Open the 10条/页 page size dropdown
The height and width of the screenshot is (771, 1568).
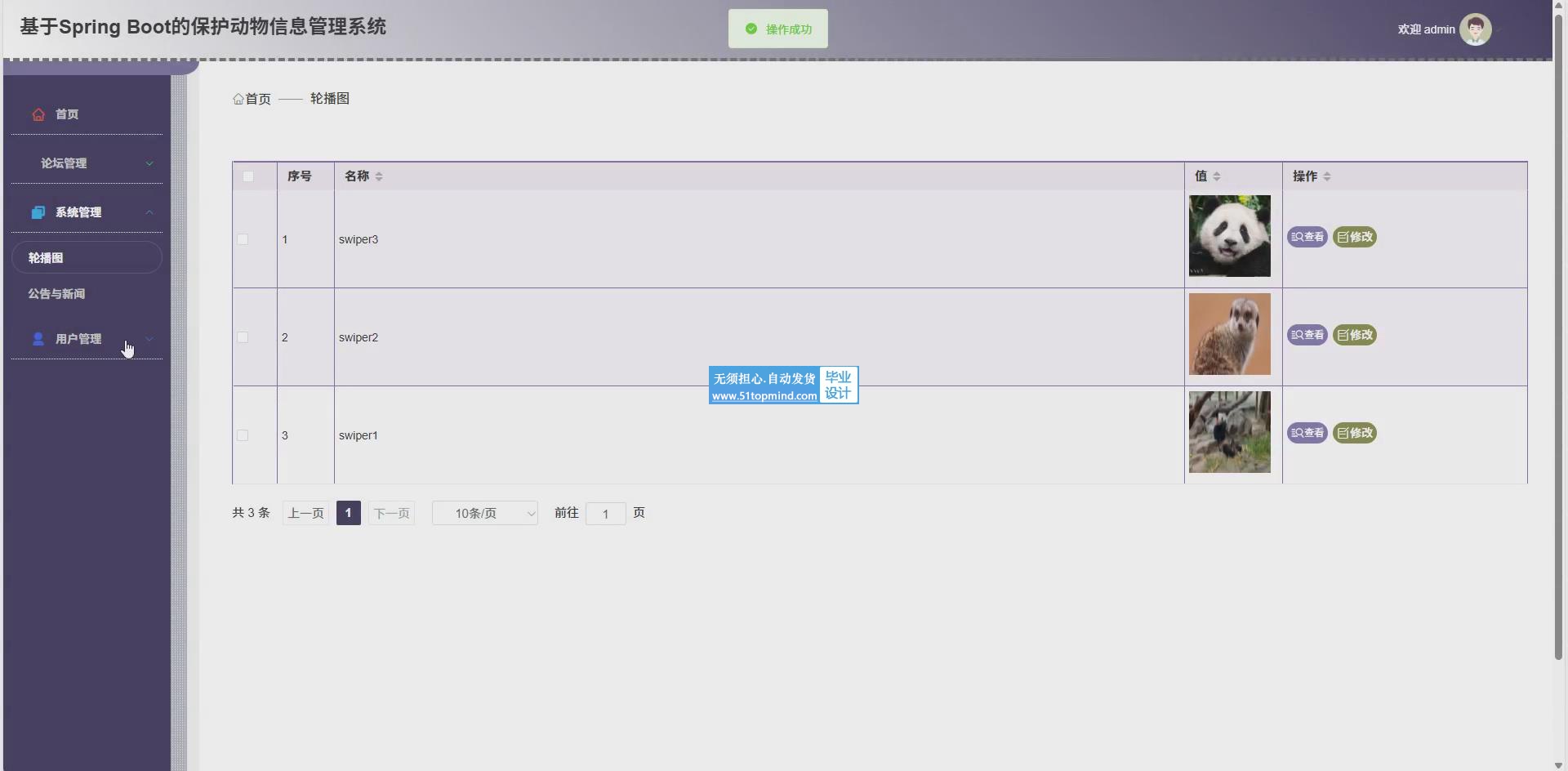484,513
